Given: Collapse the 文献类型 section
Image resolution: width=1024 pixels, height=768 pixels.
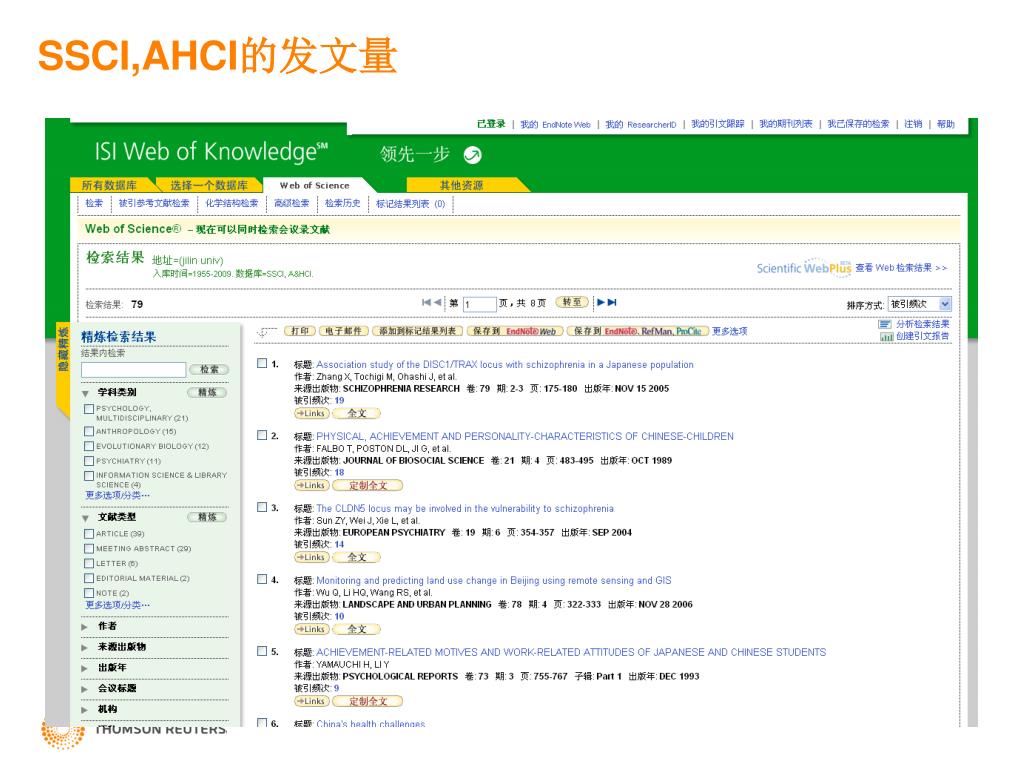Looking at the screenshot, I should pyautogui.click(x=86, y=518).
